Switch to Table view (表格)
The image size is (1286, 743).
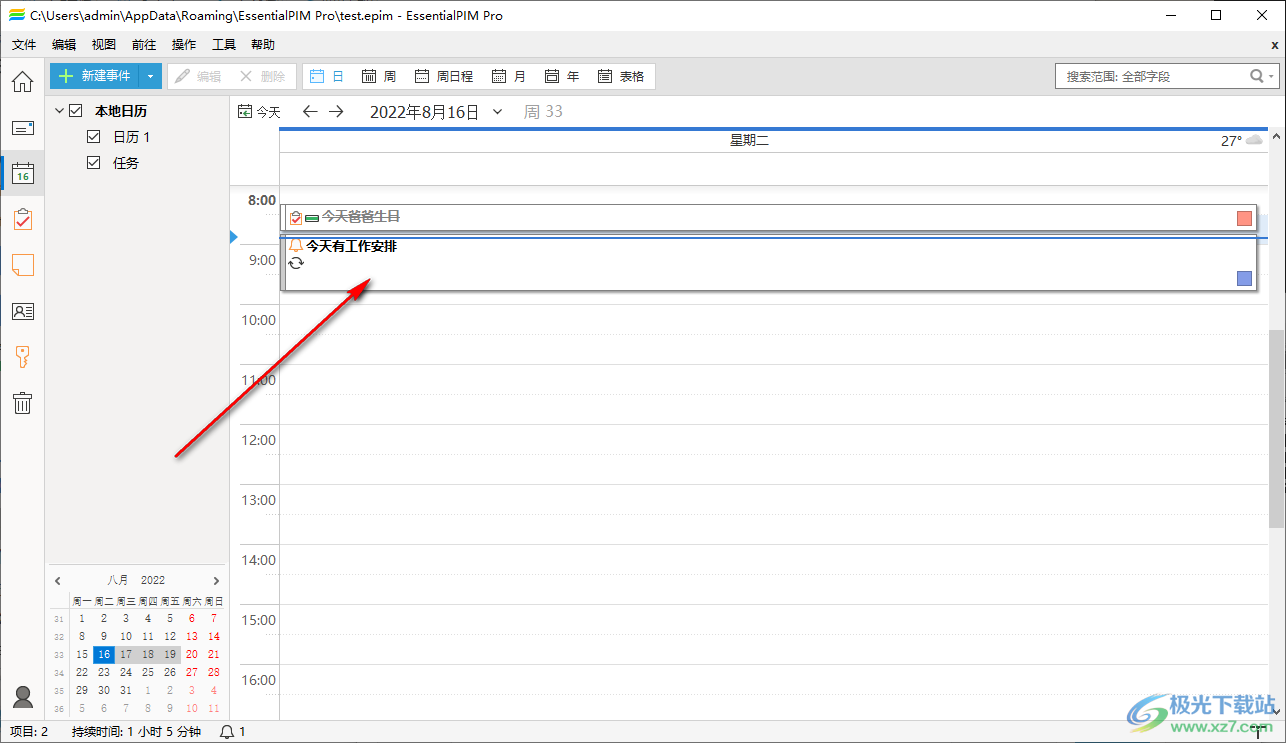pos(621,76)
